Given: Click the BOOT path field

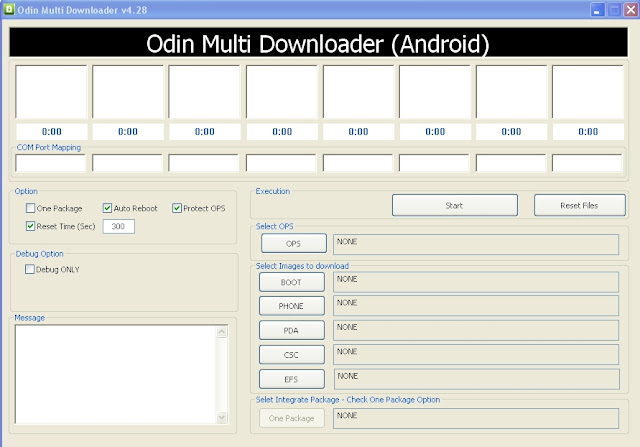Looking at the screenshot, I should (476, 282).
